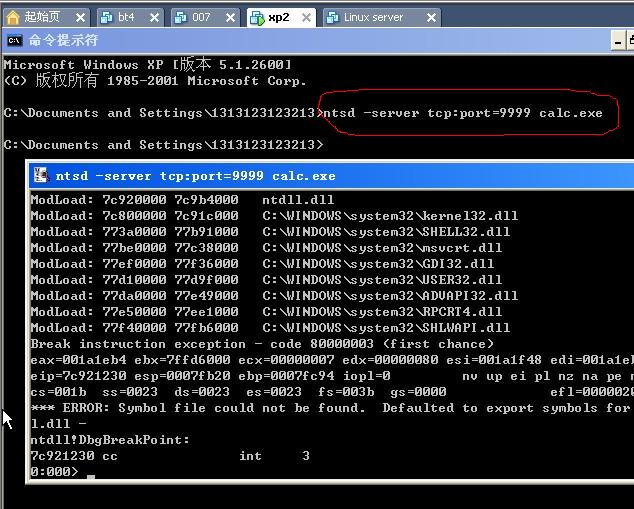634x509 pixels.
Task: Close the bt4 tab
Action: 154,18
